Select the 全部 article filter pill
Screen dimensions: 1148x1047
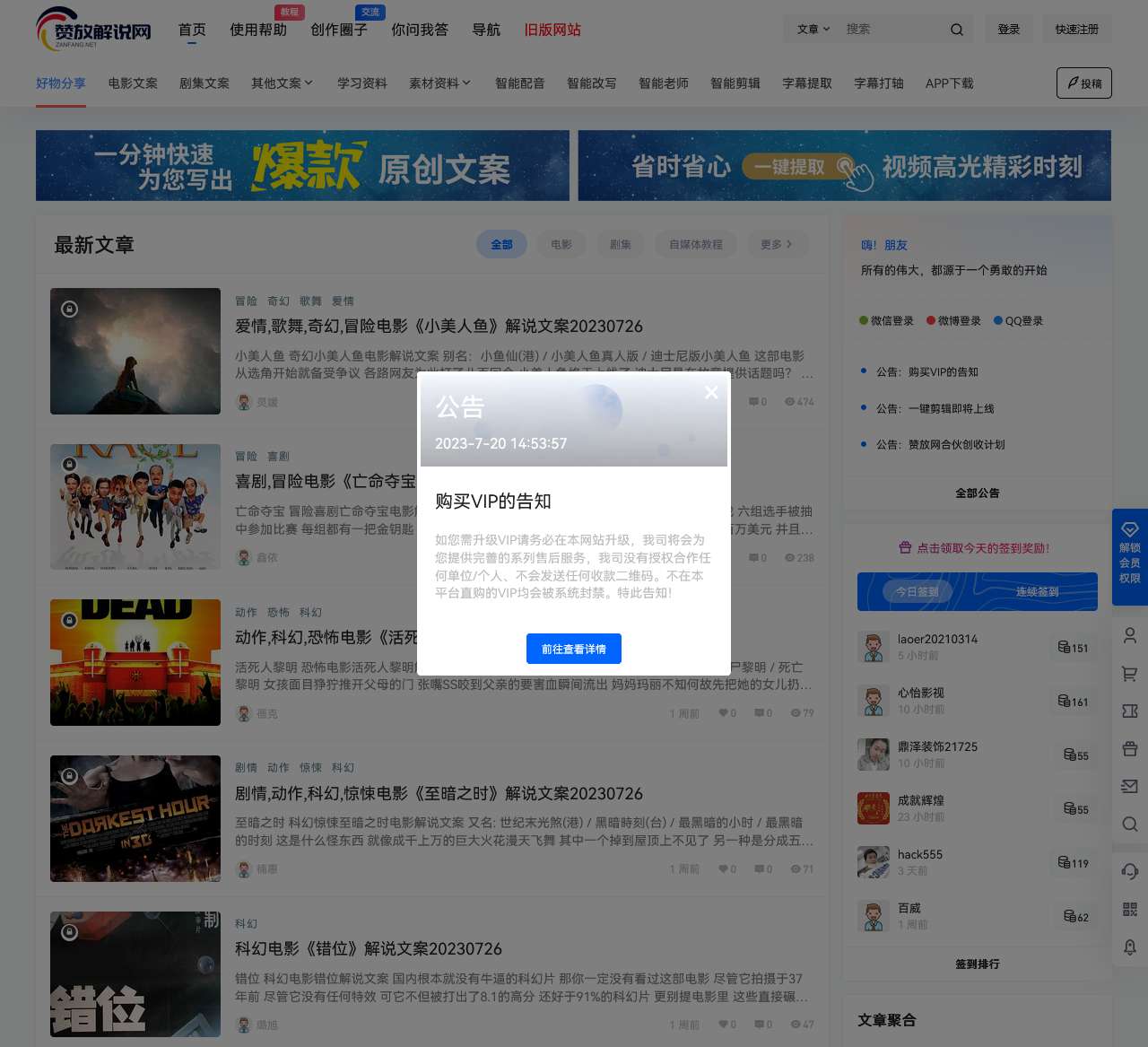point(501,244)
